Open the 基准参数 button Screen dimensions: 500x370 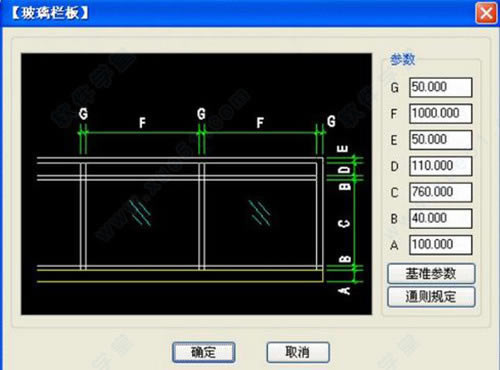tap(431, 274)
